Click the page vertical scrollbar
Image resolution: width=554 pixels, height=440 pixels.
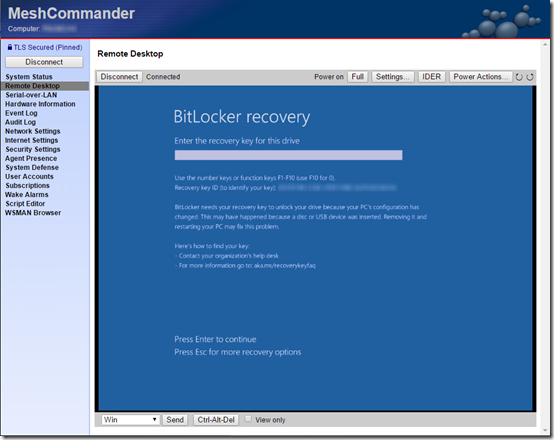tap(544, 237)
